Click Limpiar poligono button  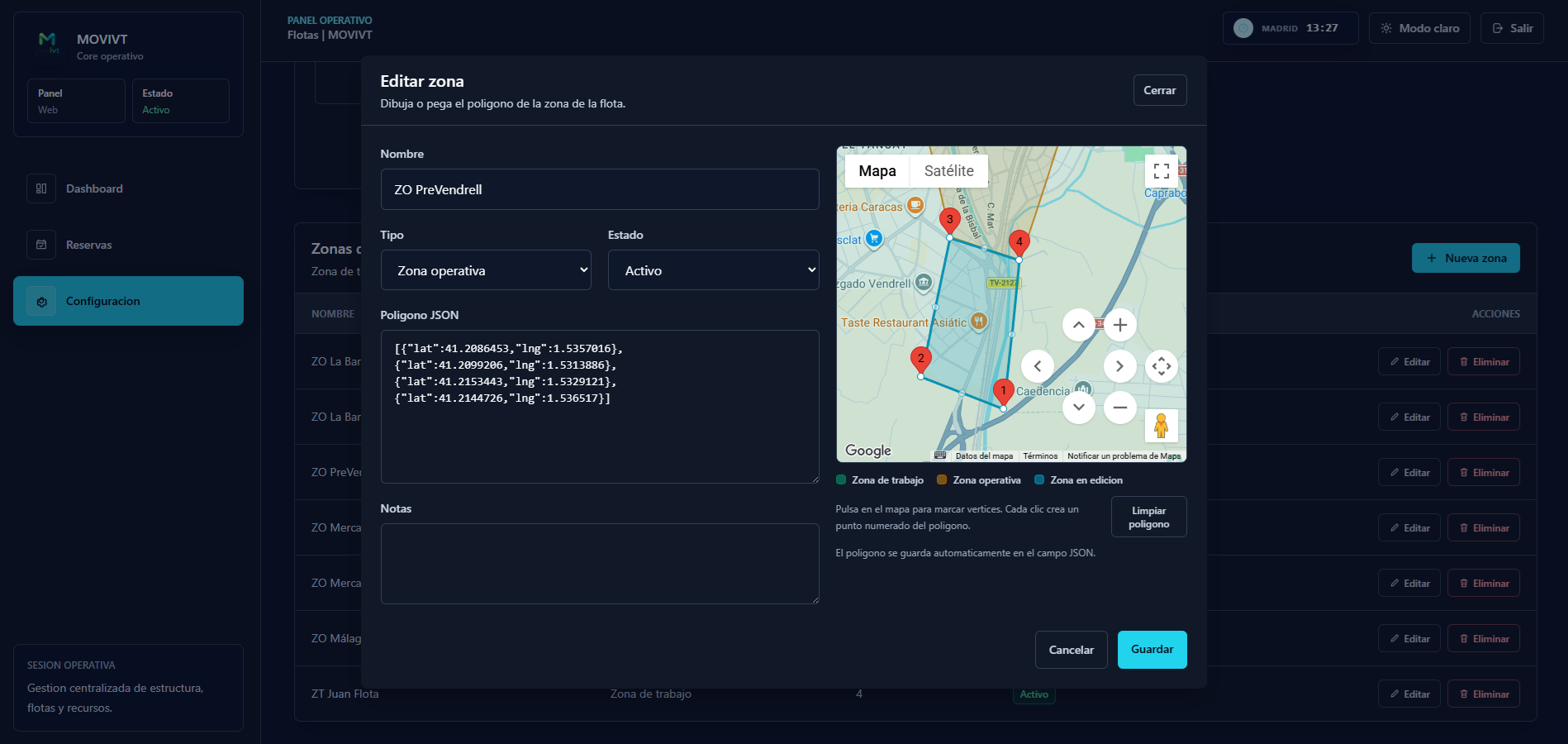click(x=1148, y=517)
